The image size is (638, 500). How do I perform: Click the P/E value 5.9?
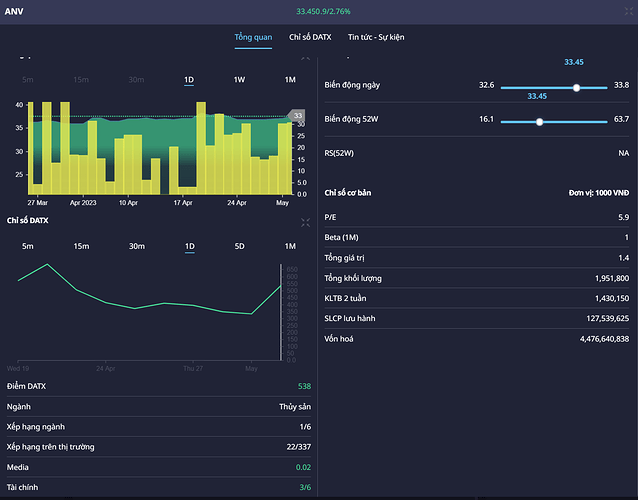coord(624,217)
